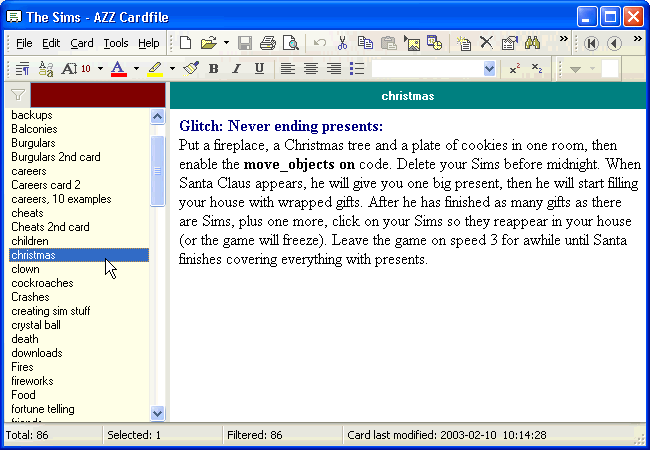The width and height of the screenshot is (650, 450).
Task: Open the Help menu
Action: (x=149, y=43)
